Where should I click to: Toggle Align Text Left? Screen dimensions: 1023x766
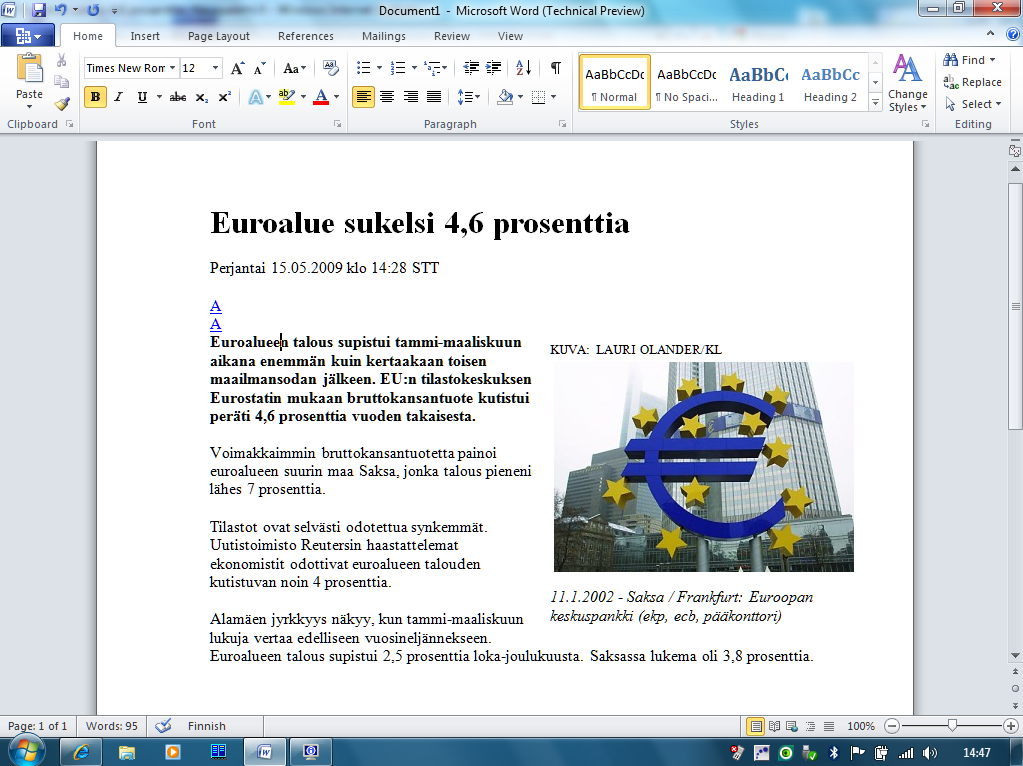click(363, 97)
